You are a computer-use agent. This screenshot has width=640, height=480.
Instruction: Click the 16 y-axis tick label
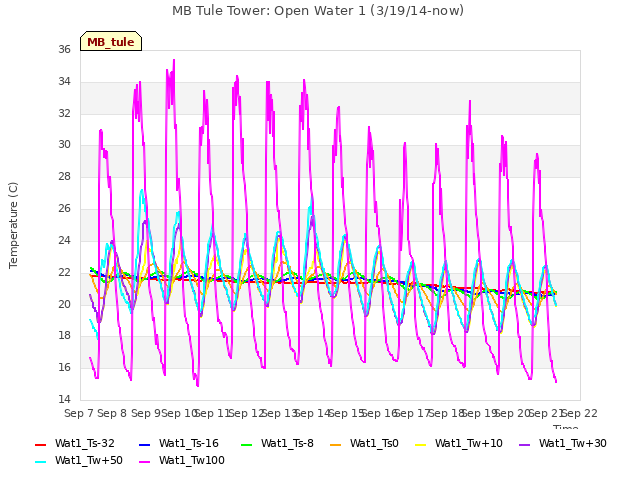click(x=64, y=367)
